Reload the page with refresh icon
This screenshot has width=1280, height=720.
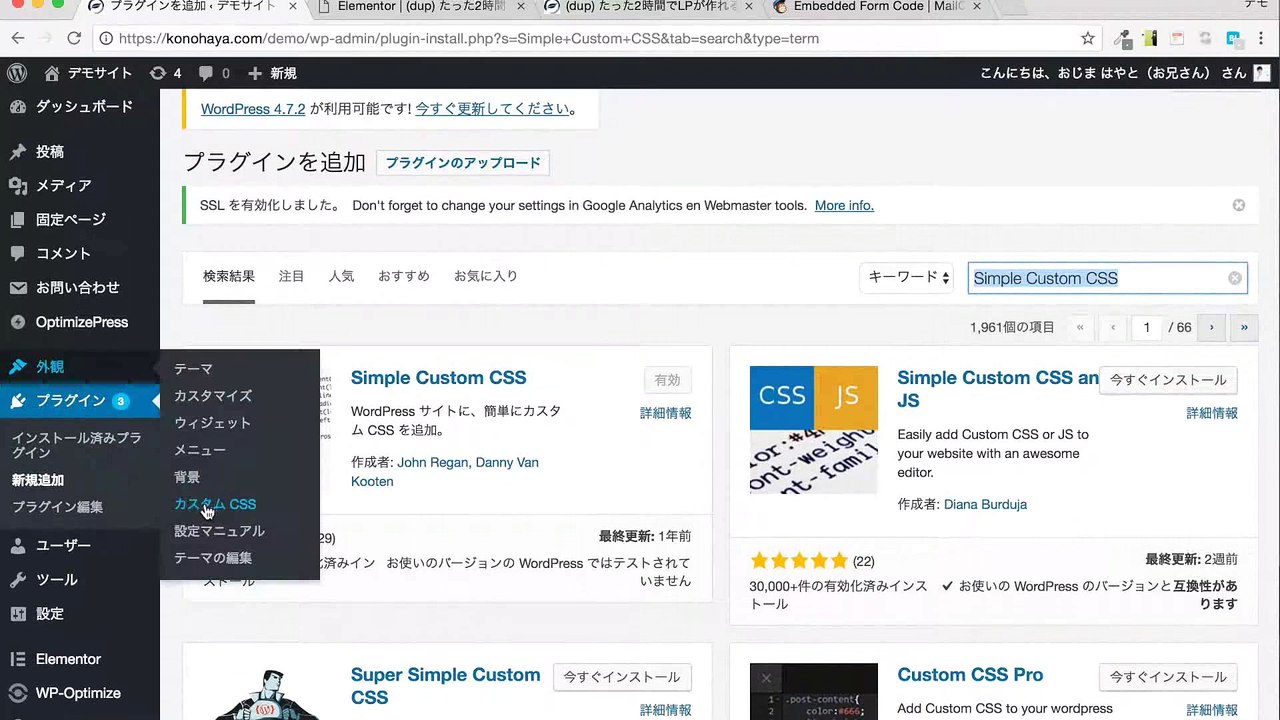coord(73,39)
